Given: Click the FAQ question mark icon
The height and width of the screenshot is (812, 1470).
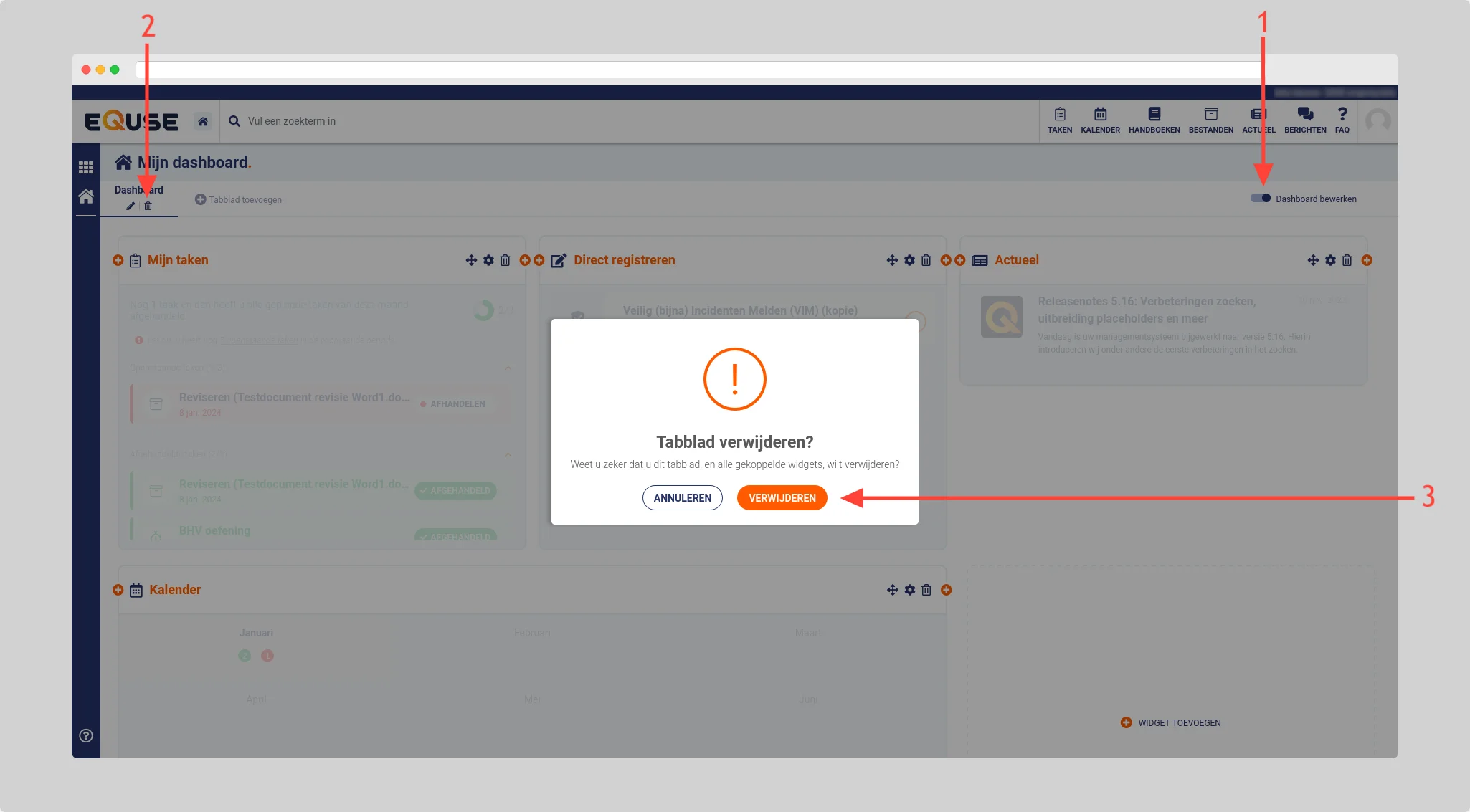Looking at the screenshot, I should pos(1342,120).
